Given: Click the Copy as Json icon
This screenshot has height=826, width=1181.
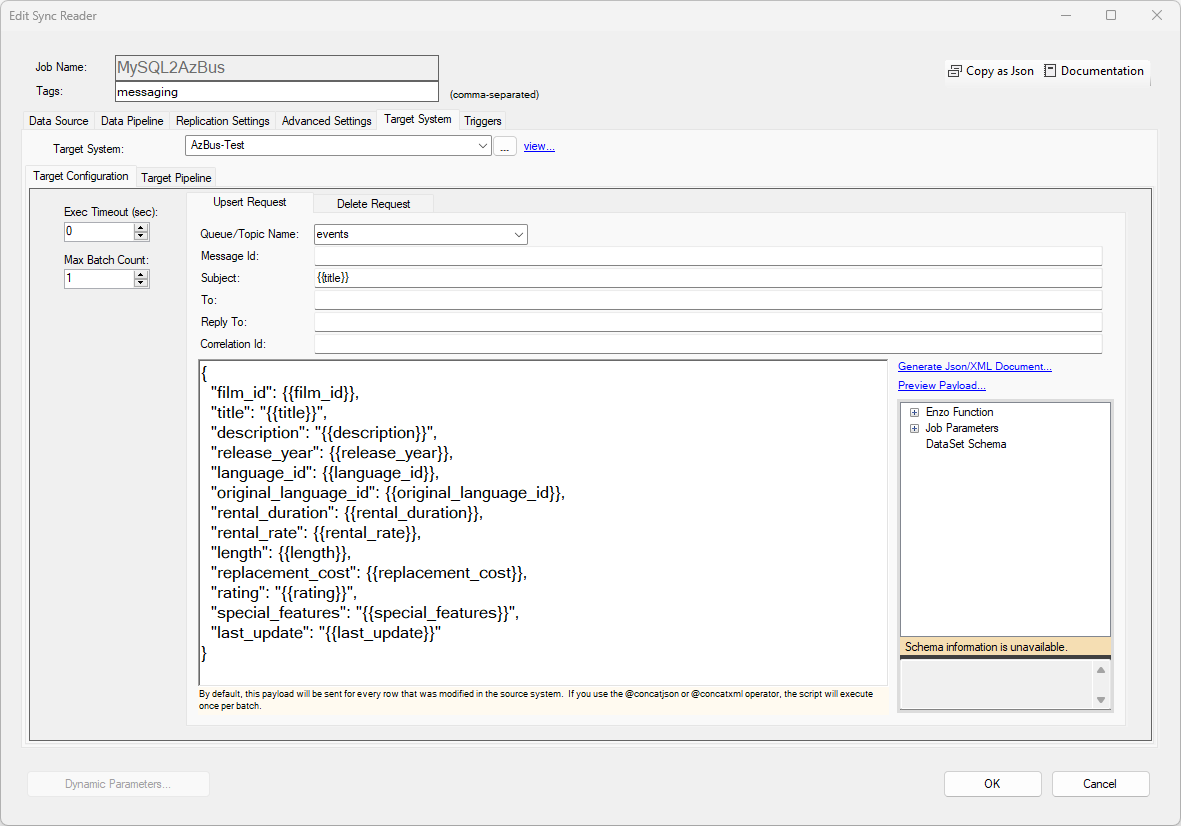Looking at the screenshot, I should [954, 71].
